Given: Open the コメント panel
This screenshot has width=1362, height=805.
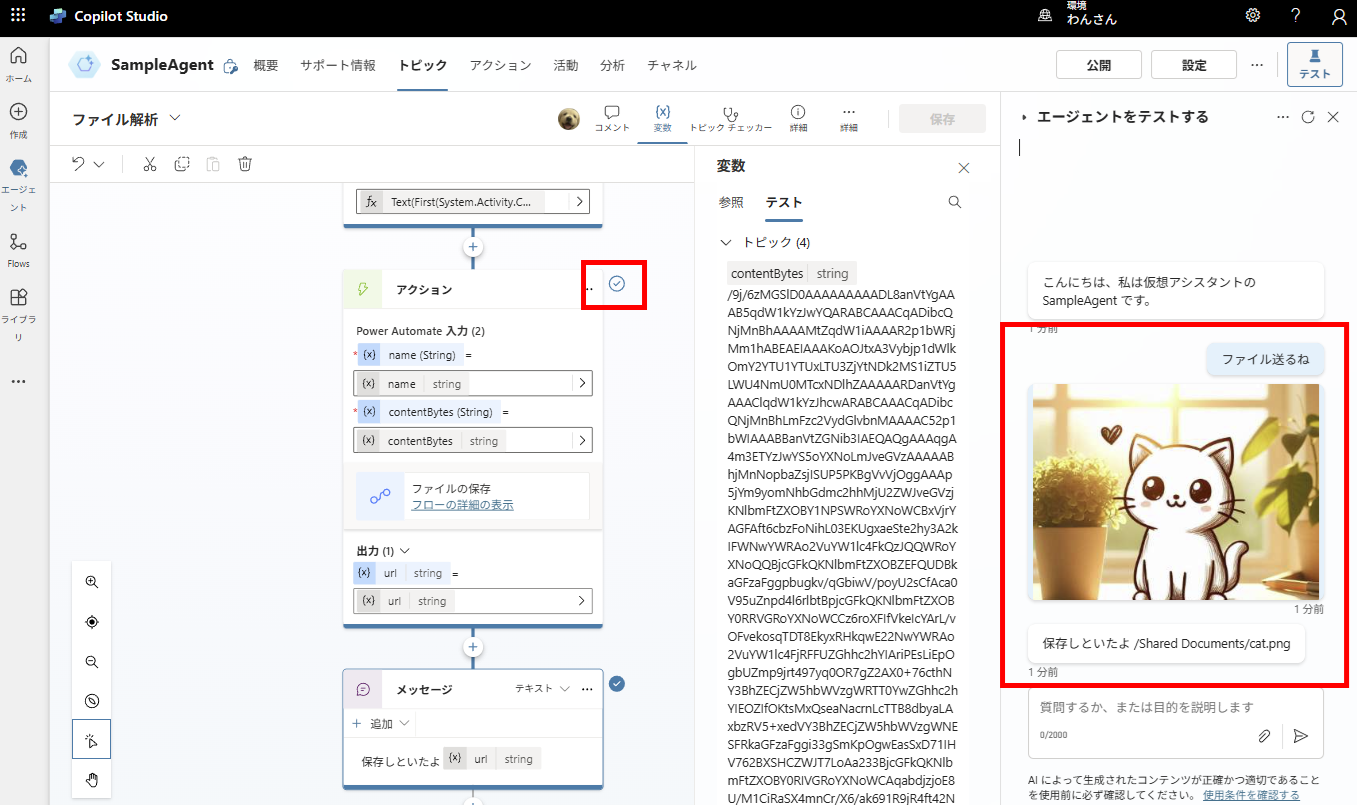Looking at the screenshot, I should point(612,120).
